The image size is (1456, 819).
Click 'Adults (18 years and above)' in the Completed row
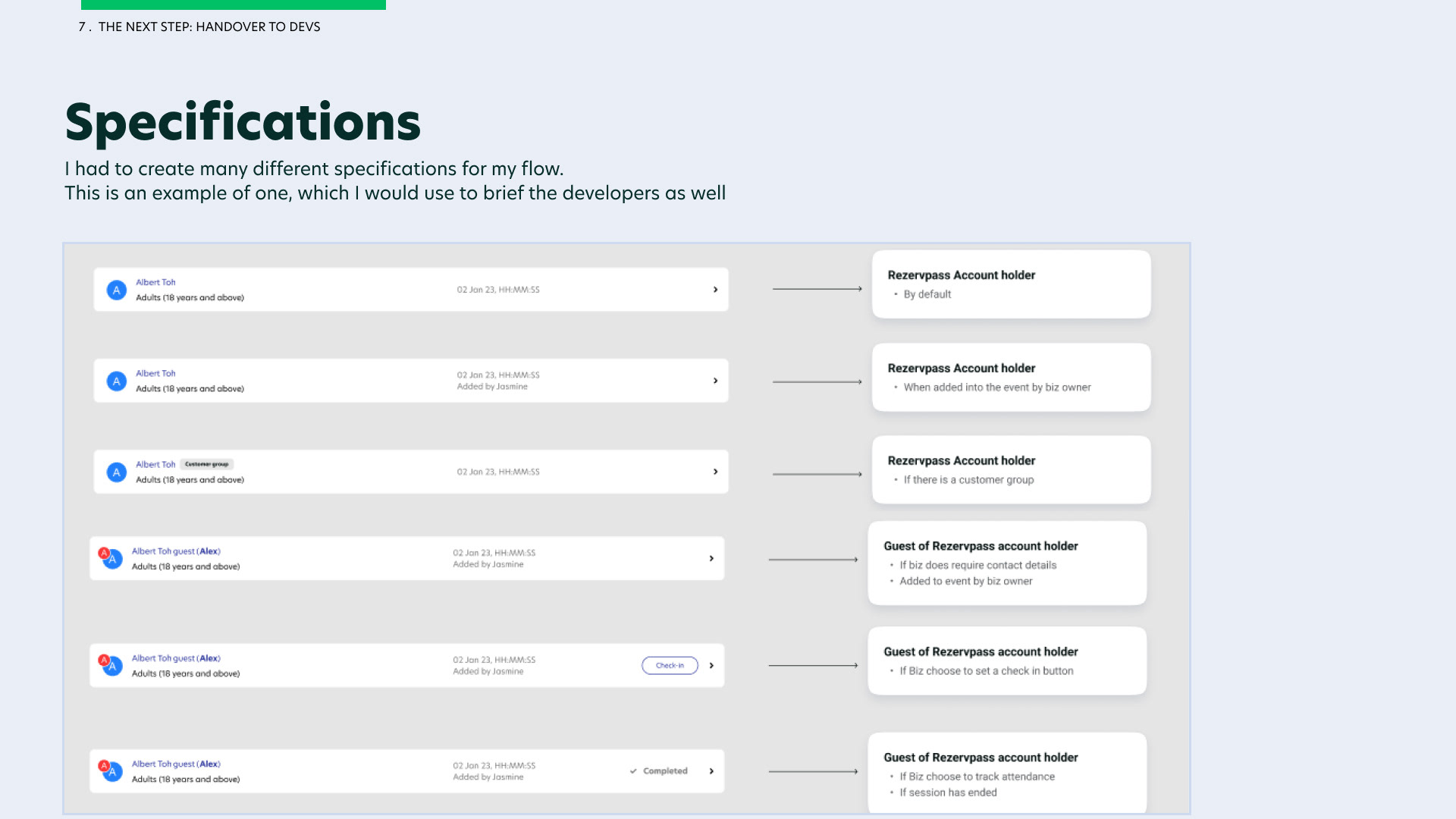click(186, 780)
